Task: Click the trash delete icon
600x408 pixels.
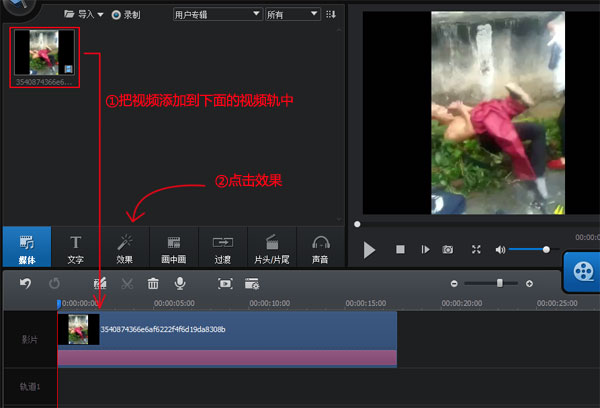Action: pyautogui.click(x=153, y=284)
